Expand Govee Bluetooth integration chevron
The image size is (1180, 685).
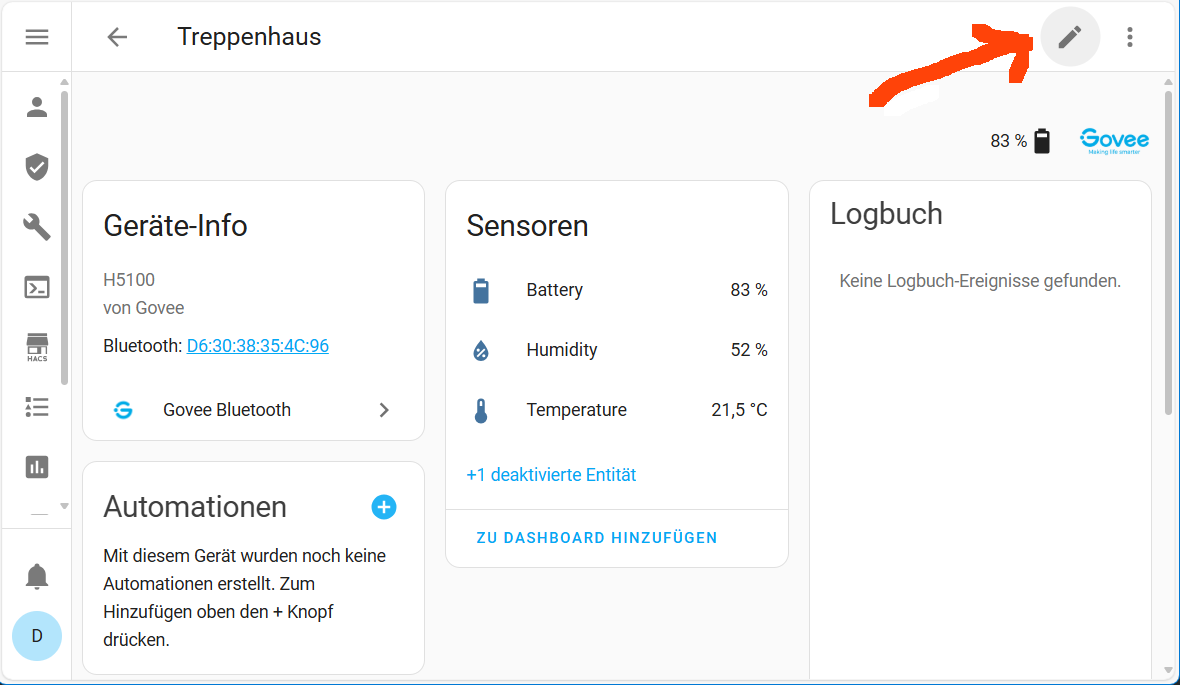384,410
